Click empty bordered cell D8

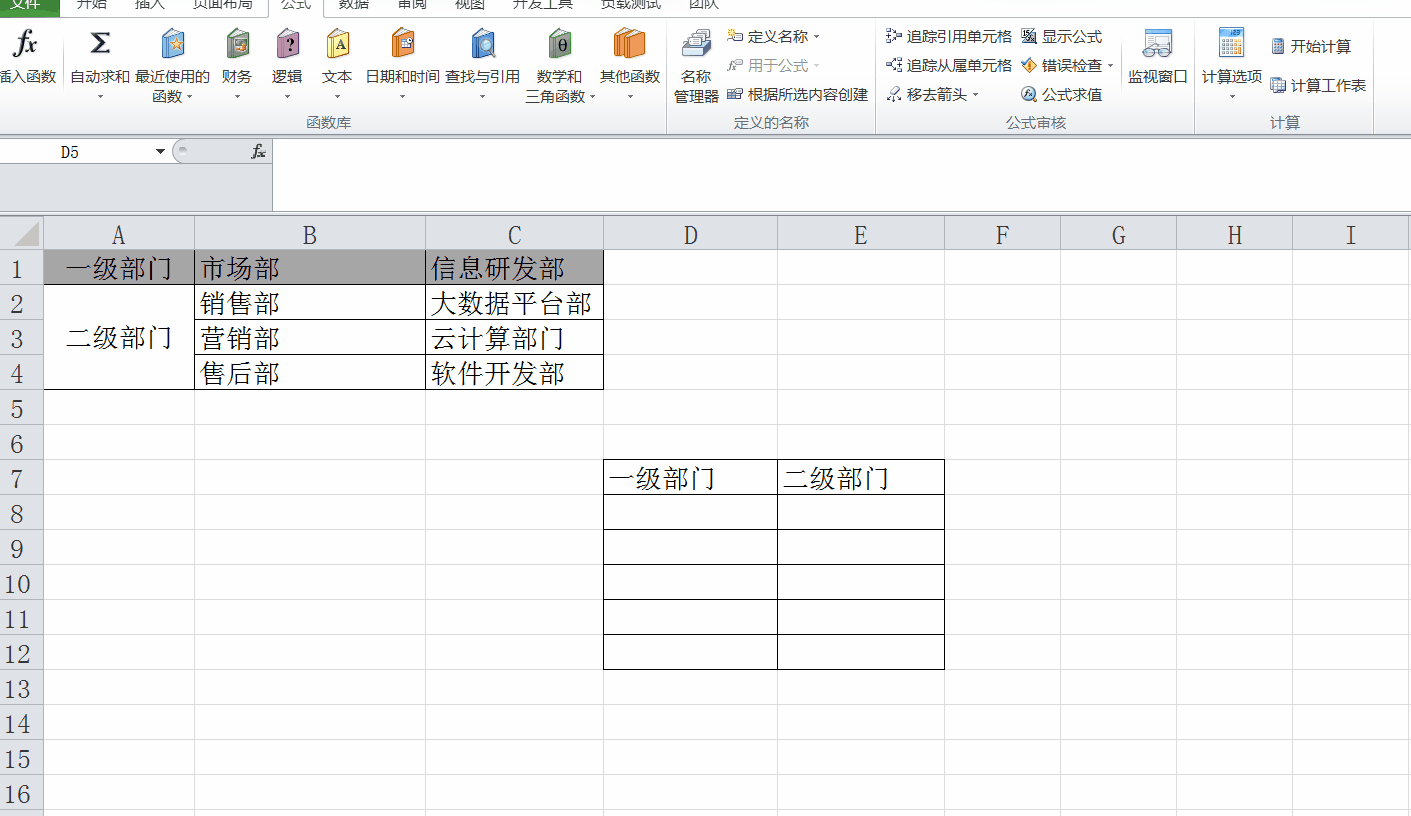(x=690, y=512)
